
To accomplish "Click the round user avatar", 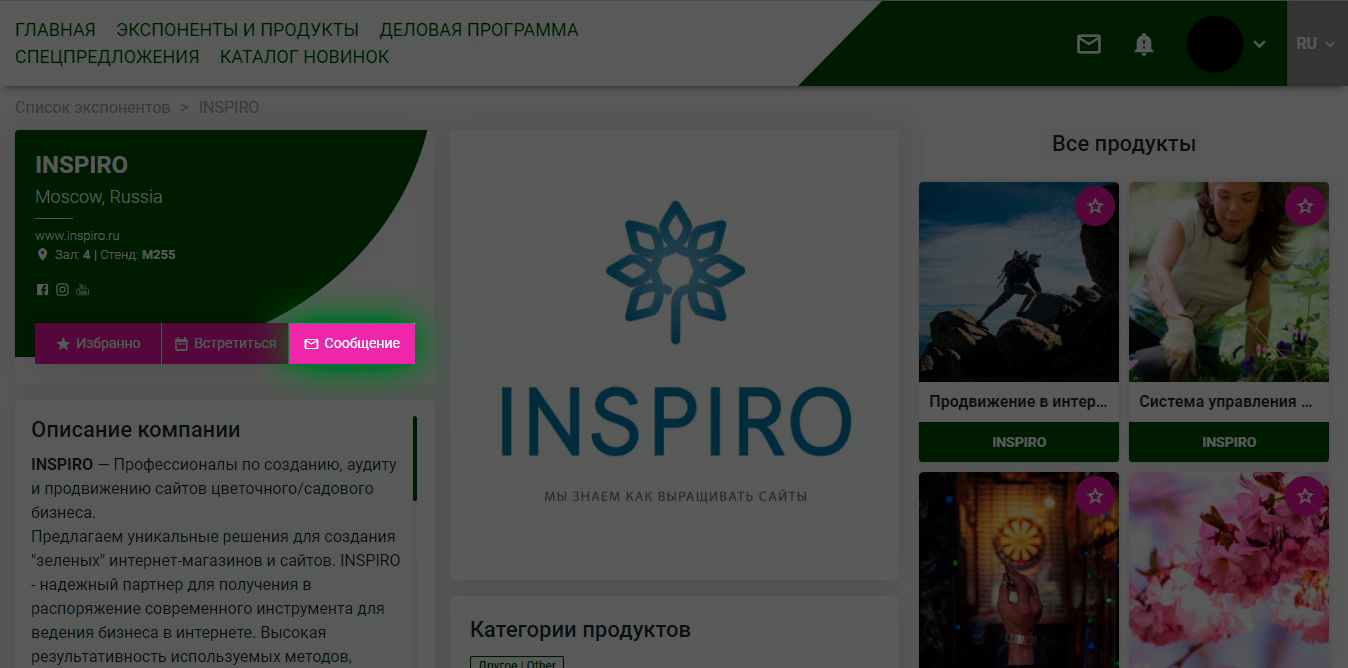I will [1214, 44].
